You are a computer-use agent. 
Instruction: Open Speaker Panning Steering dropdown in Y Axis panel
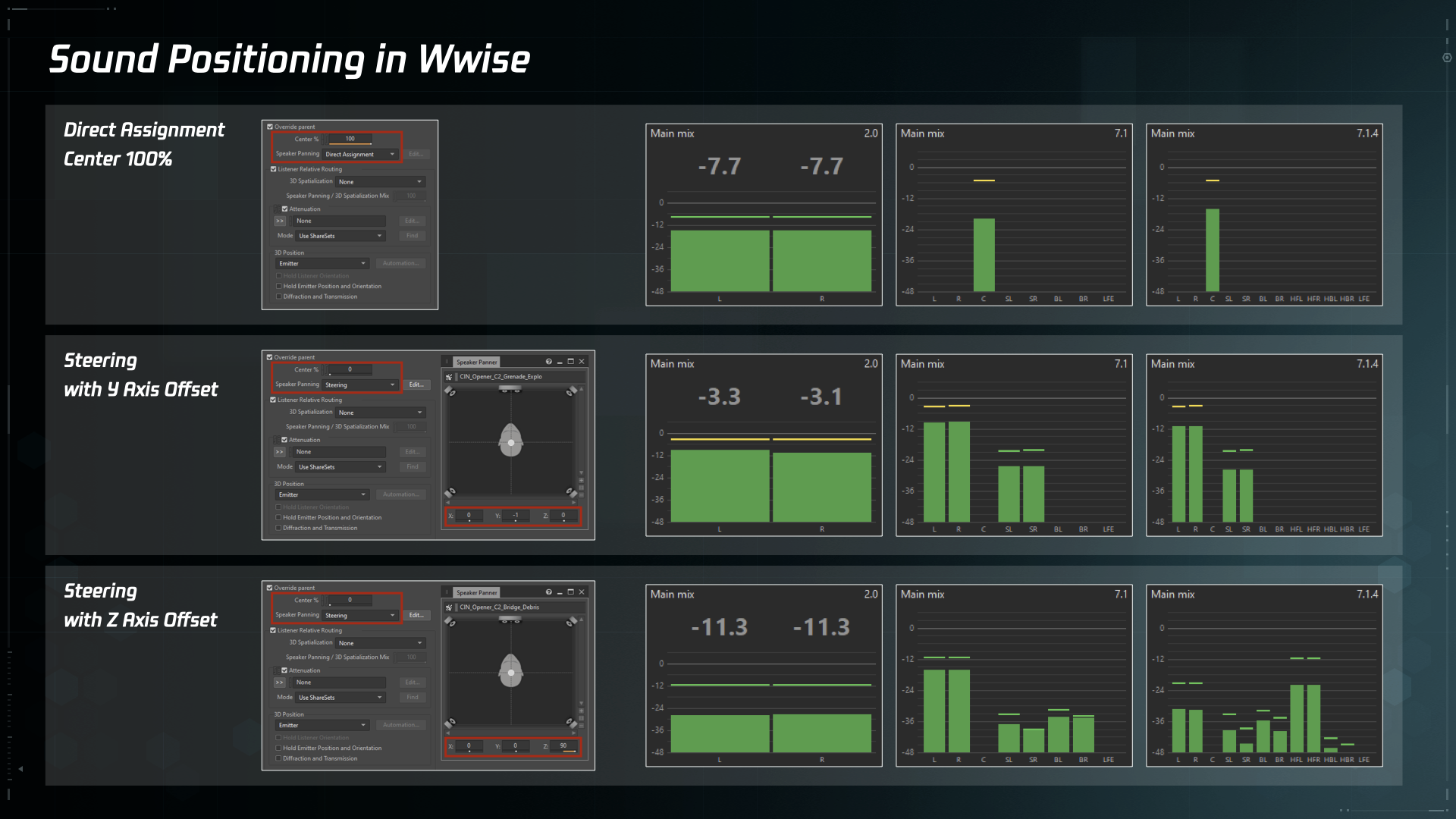coord(361,384)
